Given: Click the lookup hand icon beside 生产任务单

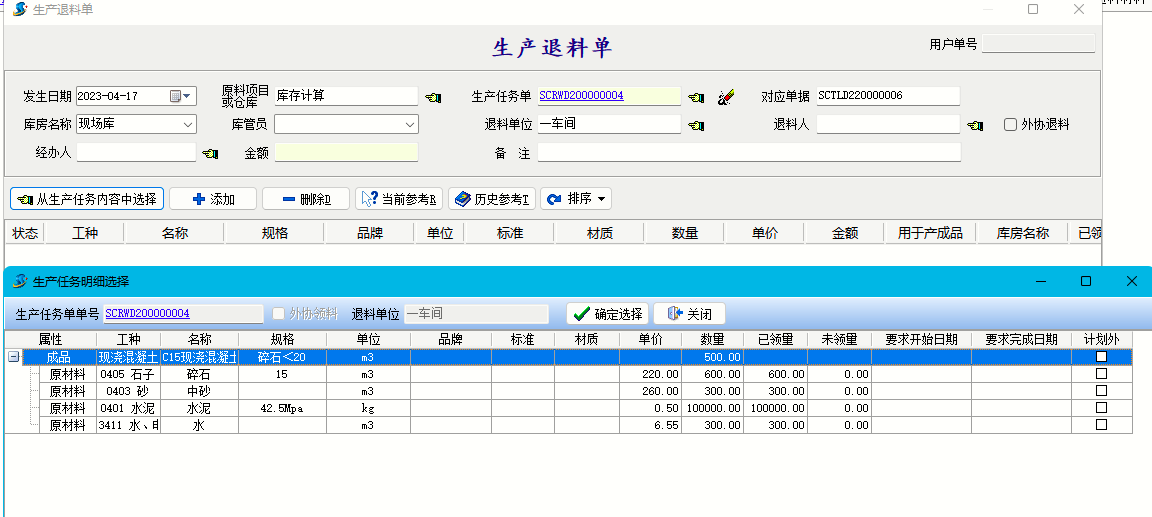Looking at the screenshot, I should click(x=696, y=97).
